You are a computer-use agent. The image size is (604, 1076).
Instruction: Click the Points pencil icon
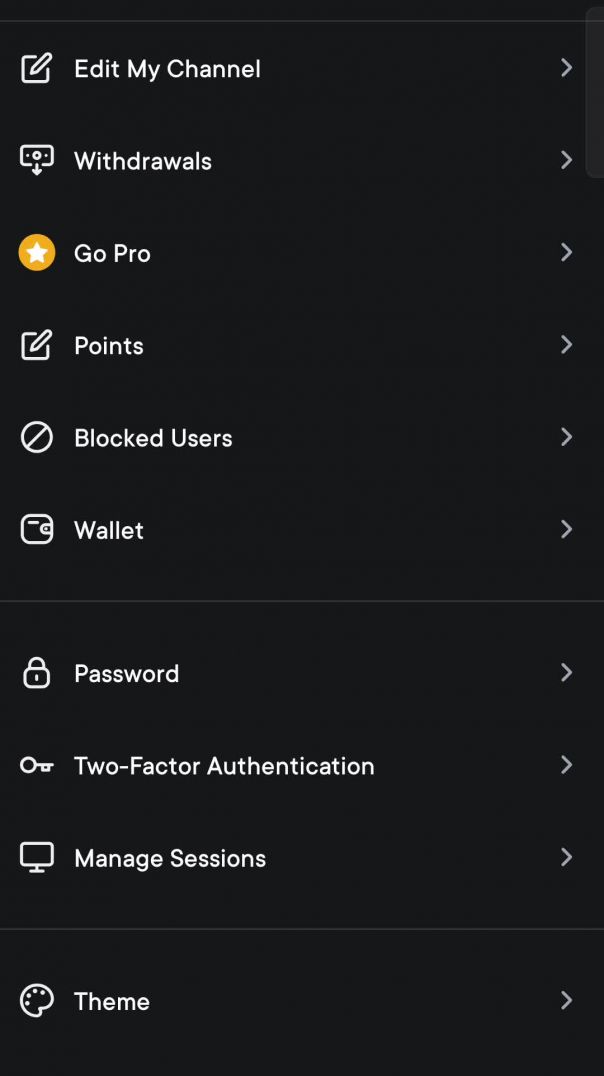37,346
